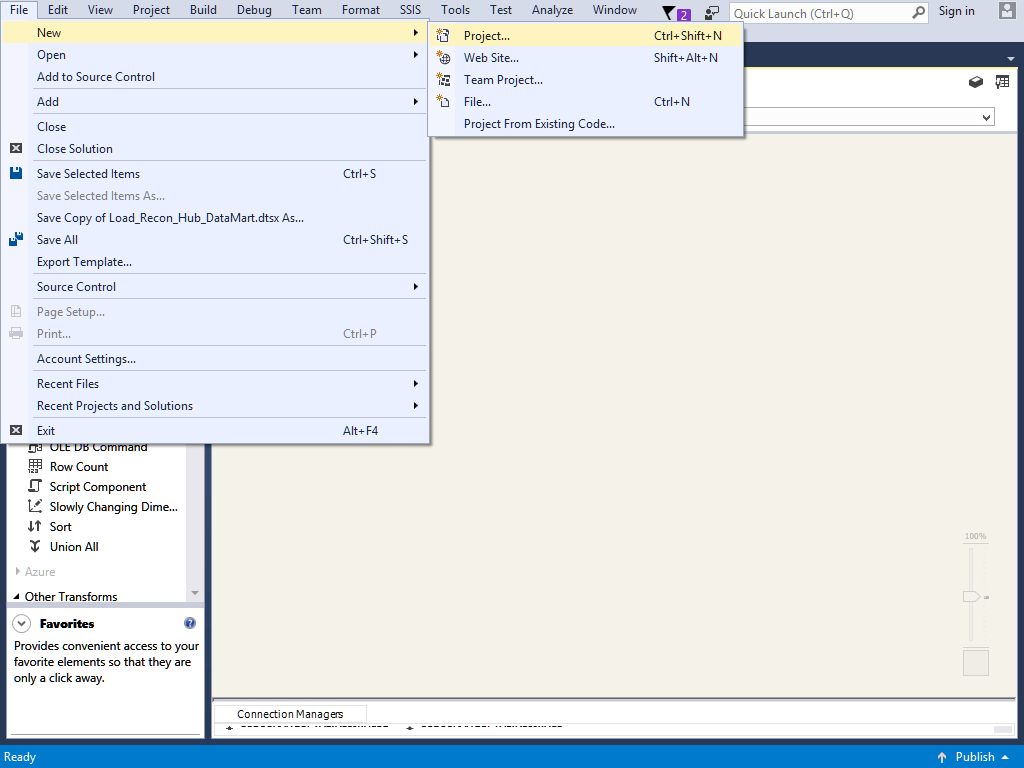The width and height of the screenshot is (1024, 768).
Task: Open the New submenu arrow
Action: 415,33
